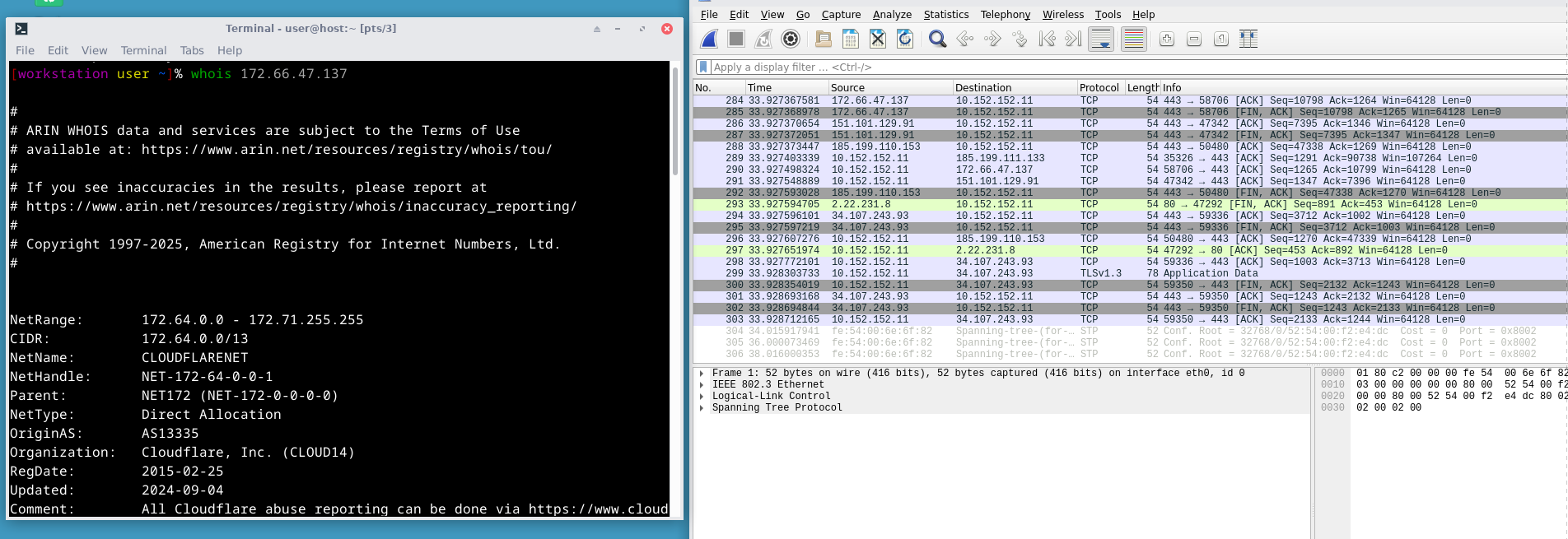Restart the current capture

[763, 39]
